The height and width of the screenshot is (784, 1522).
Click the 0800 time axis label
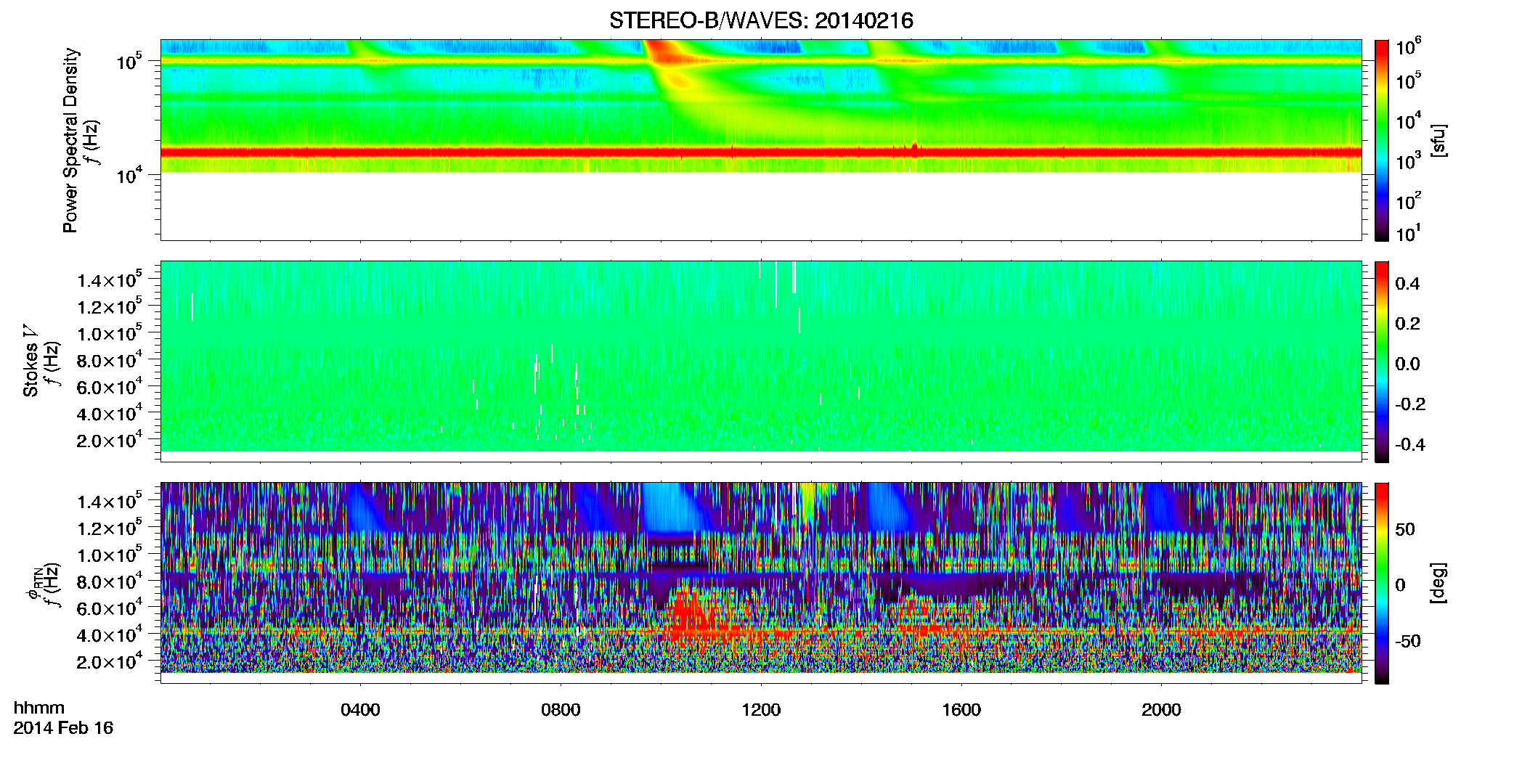pos(561,710)
